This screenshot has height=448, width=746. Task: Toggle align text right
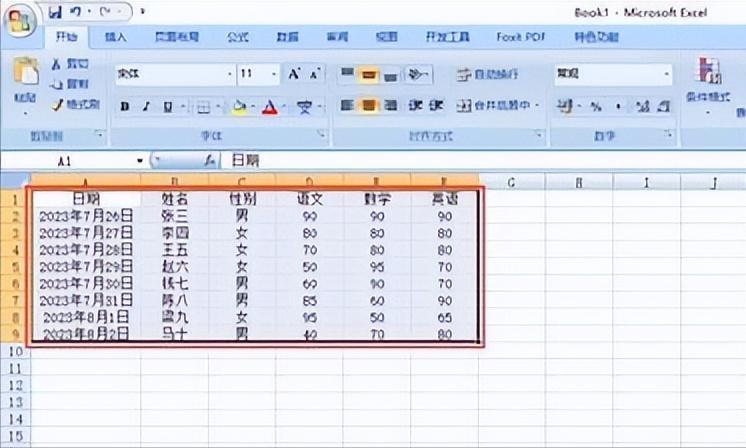click(x=391, y=105)
